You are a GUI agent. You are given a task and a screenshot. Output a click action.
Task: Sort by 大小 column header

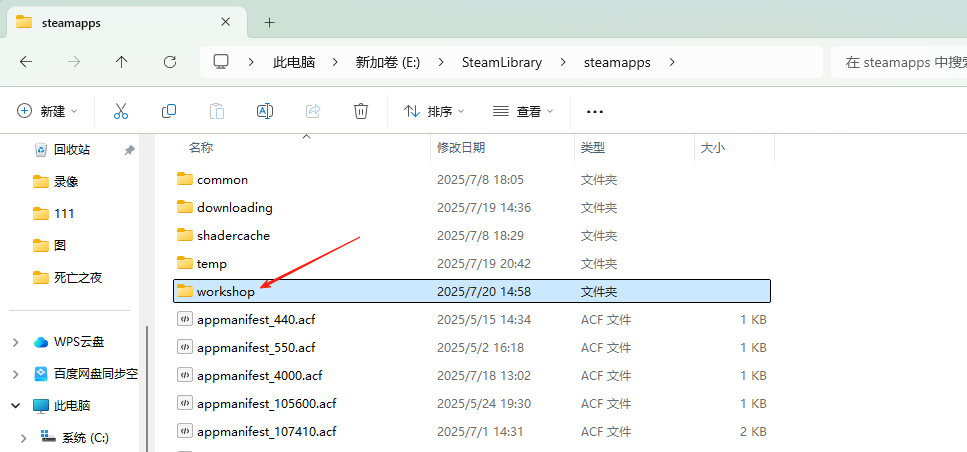point(713,147)
